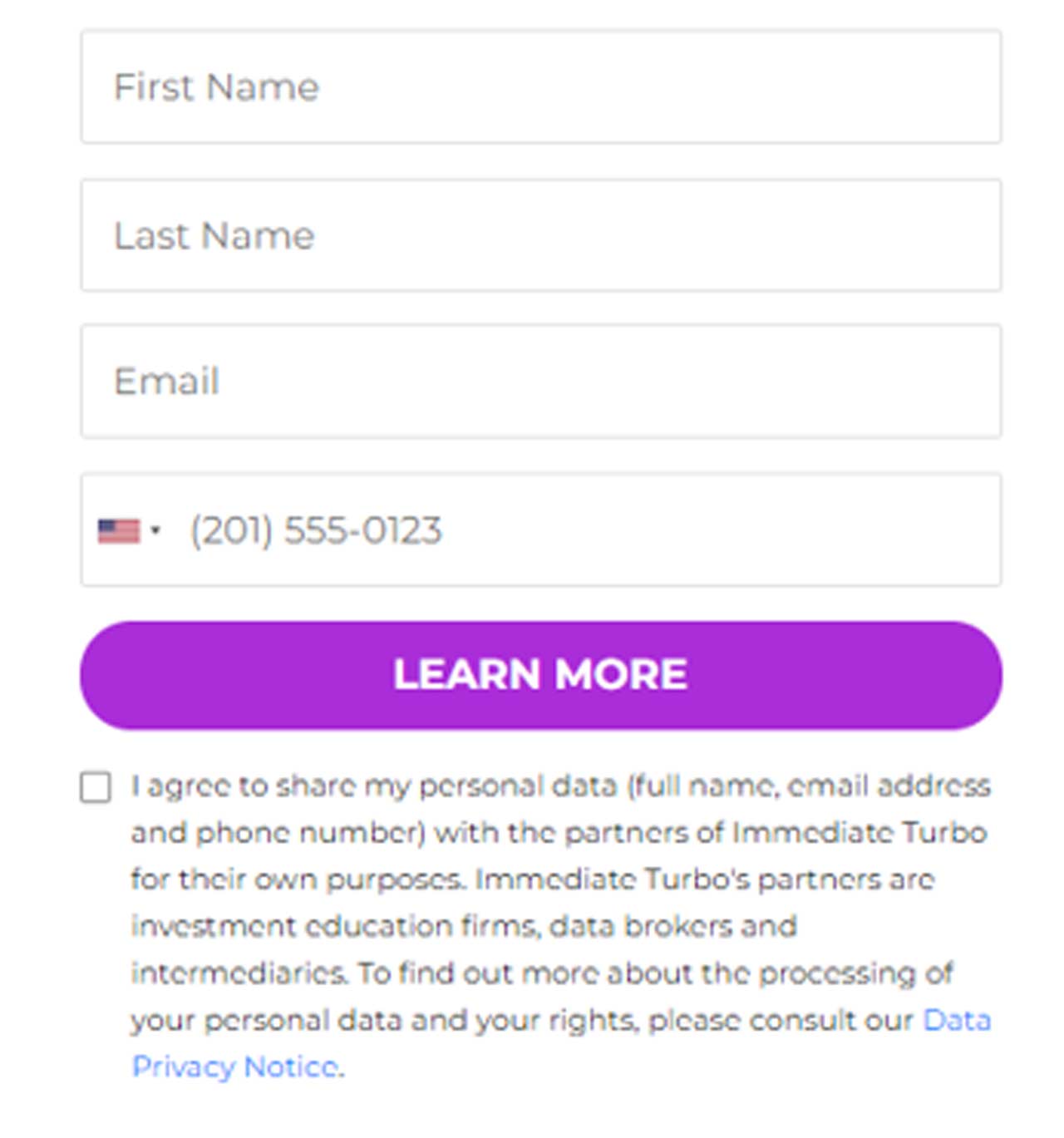Open the country selector beside the phone field

click(x=130, y=530)
